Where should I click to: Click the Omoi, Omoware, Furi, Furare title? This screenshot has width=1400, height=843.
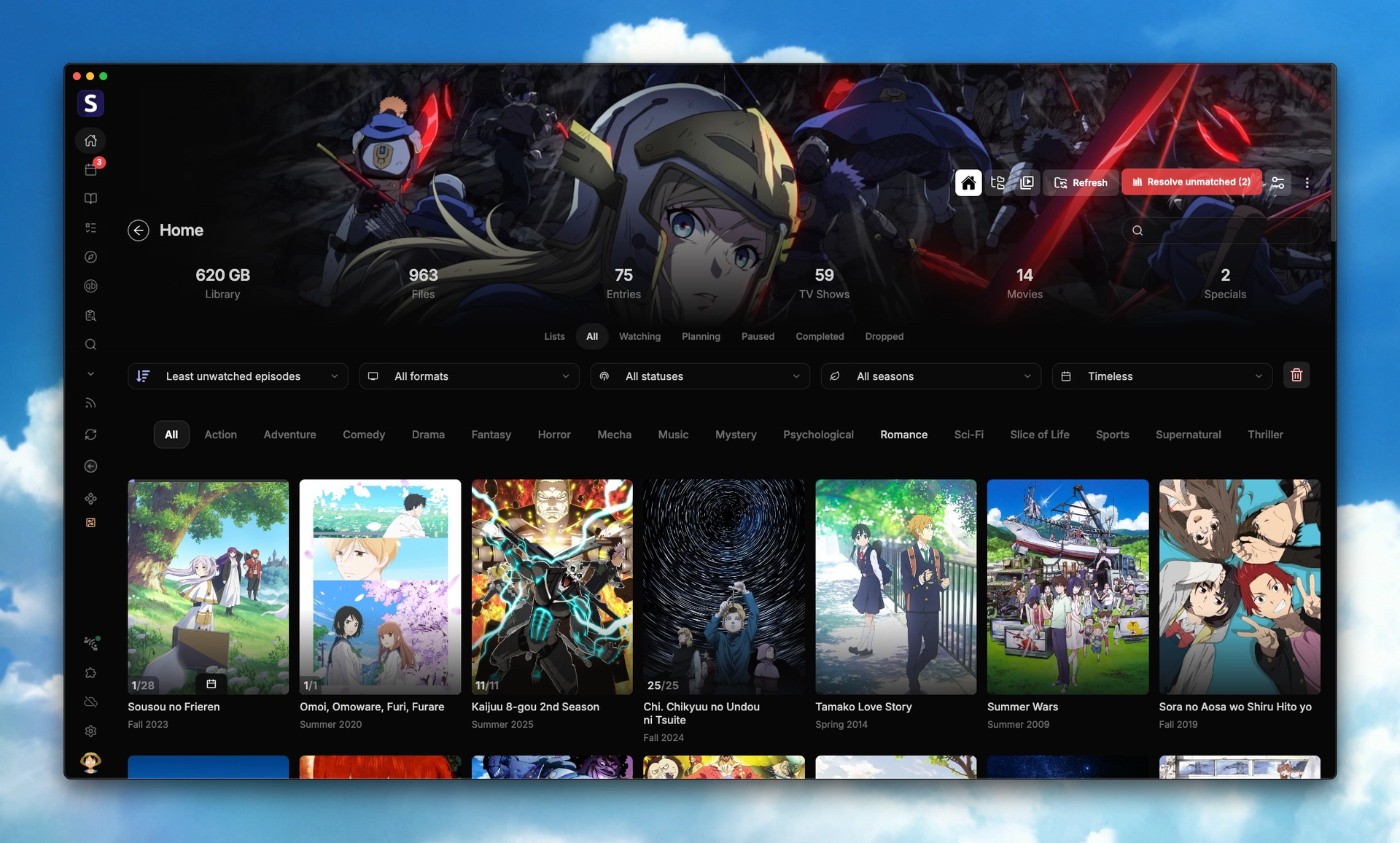tap(372, 707)
